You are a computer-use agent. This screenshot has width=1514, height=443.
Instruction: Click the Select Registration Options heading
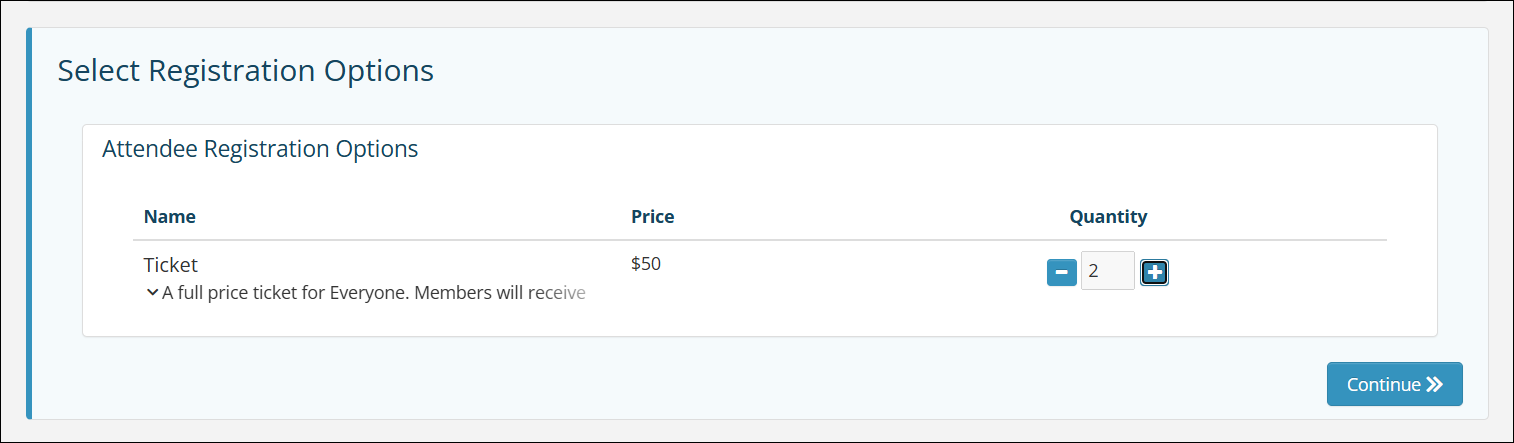point(246,71)
